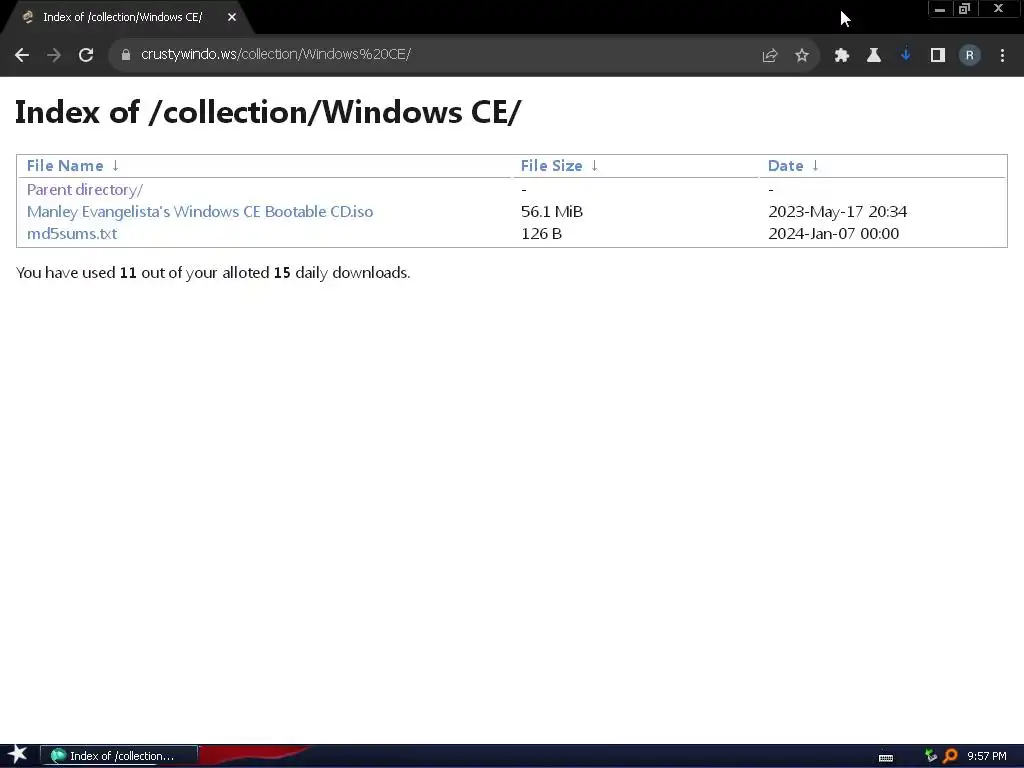Bookmark this page with the star icon

click(802, 56)
